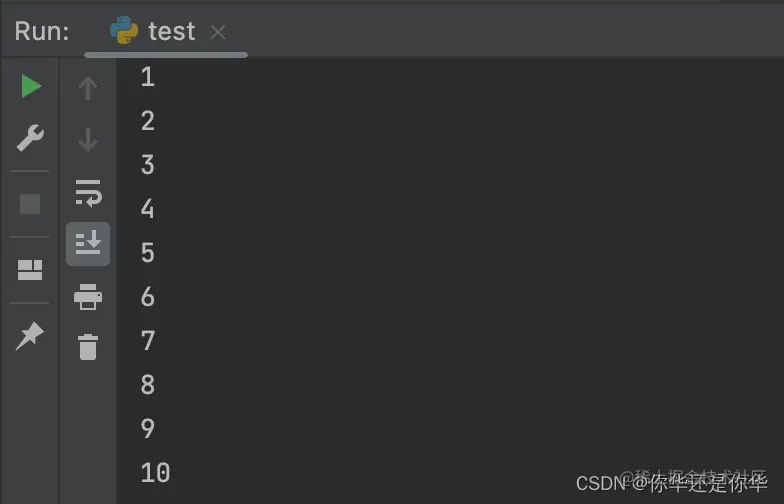Toggle Soft-Wrap for console output
The image size is (784, 504).
pyautogui.click(x=88, y=193)
